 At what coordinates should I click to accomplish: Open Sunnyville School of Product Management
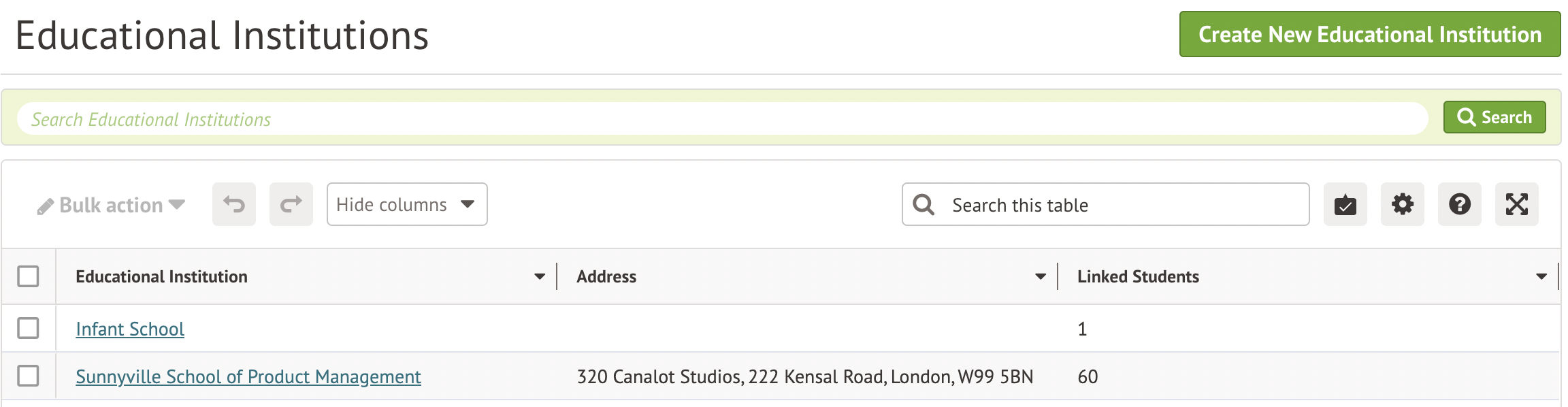pos(248,376)
